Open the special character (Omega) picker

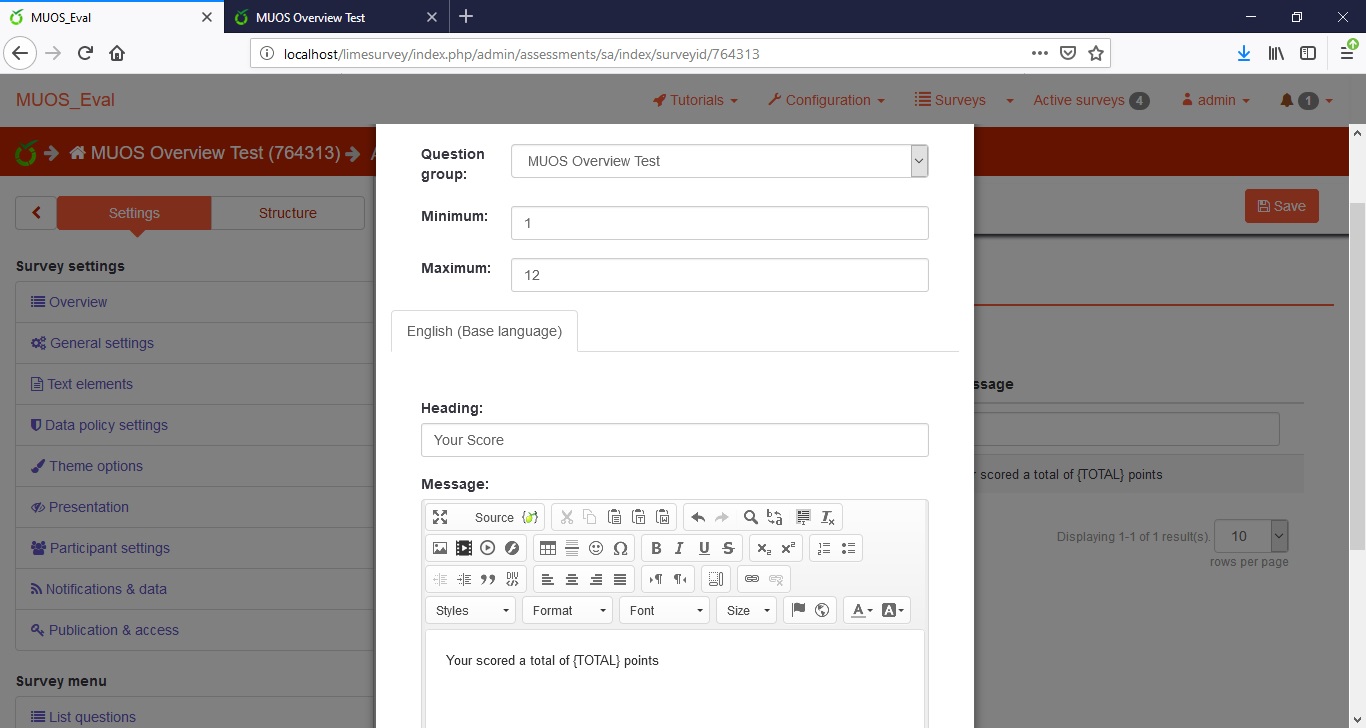(620, 548)
